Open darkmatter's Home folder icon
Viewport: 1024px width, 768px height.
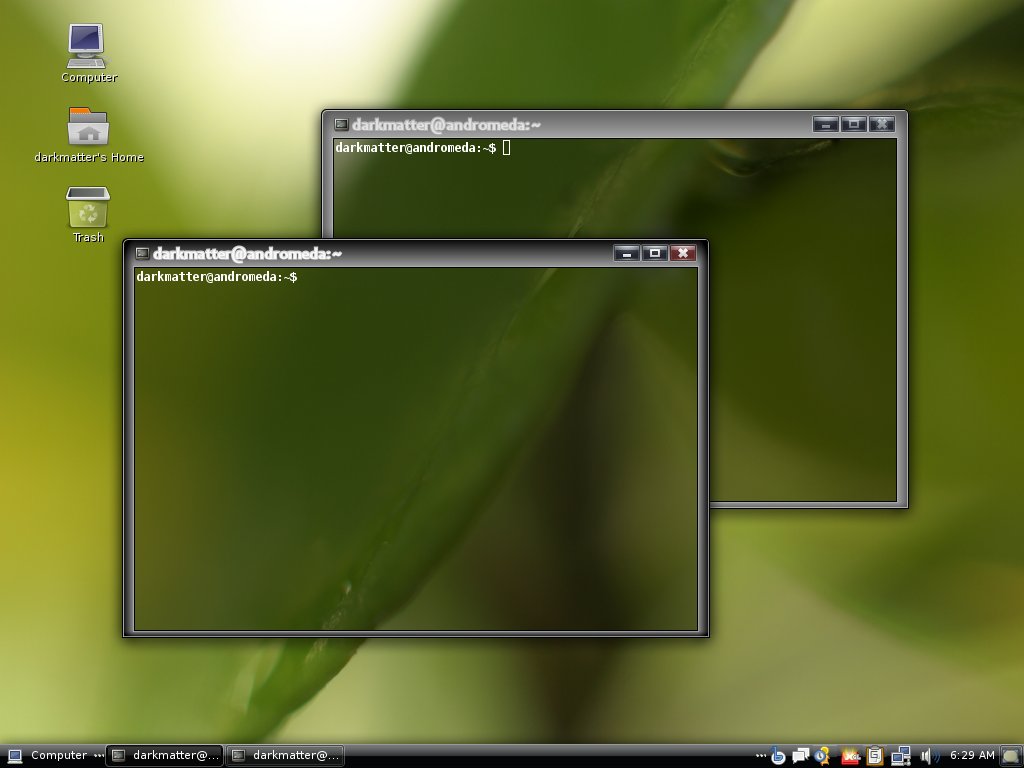[88, 135]
